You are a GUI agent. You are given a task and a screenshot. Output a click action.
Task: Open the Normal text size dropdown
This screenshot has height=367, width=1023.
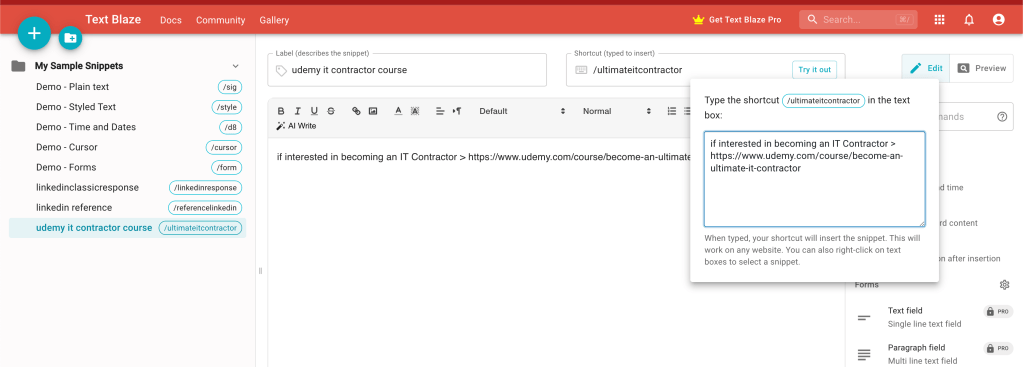(x=617, y=111)
